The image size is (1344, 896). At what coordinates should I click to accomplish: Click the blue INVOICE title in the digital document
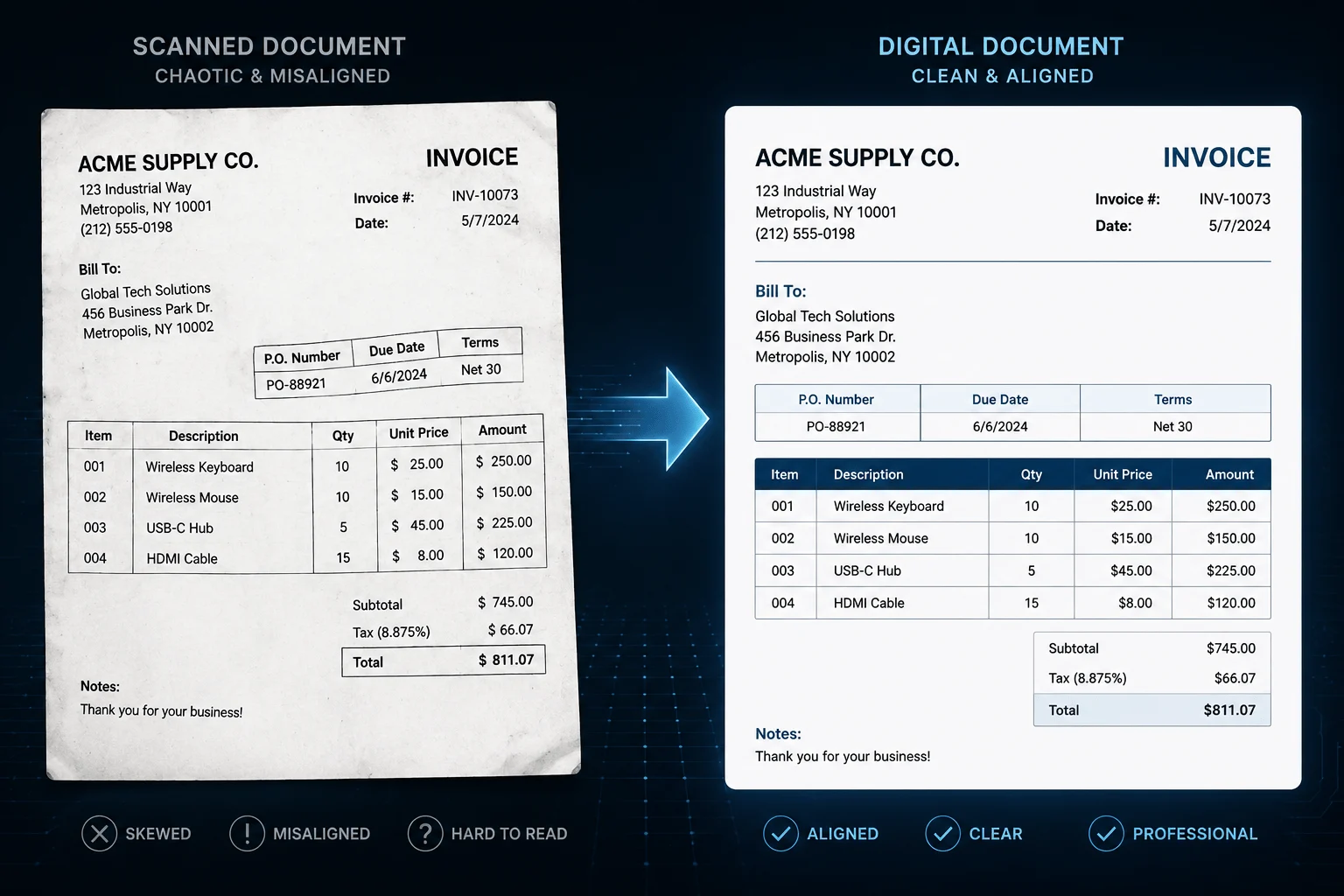click(x=1217, y=157)
